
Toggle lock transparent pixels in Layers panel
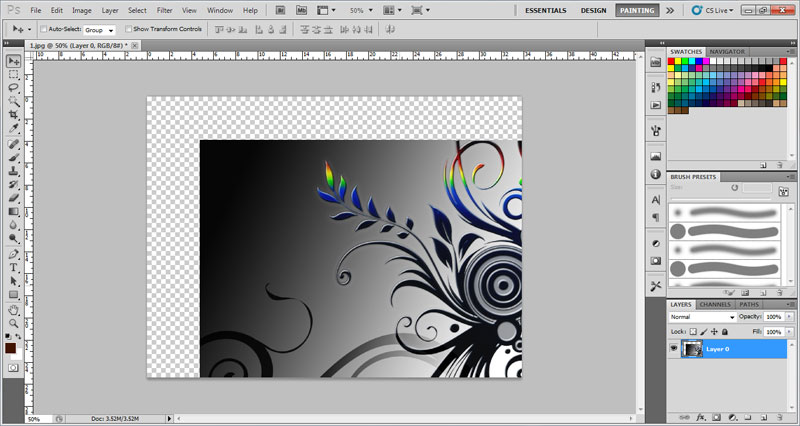(693, 332)
